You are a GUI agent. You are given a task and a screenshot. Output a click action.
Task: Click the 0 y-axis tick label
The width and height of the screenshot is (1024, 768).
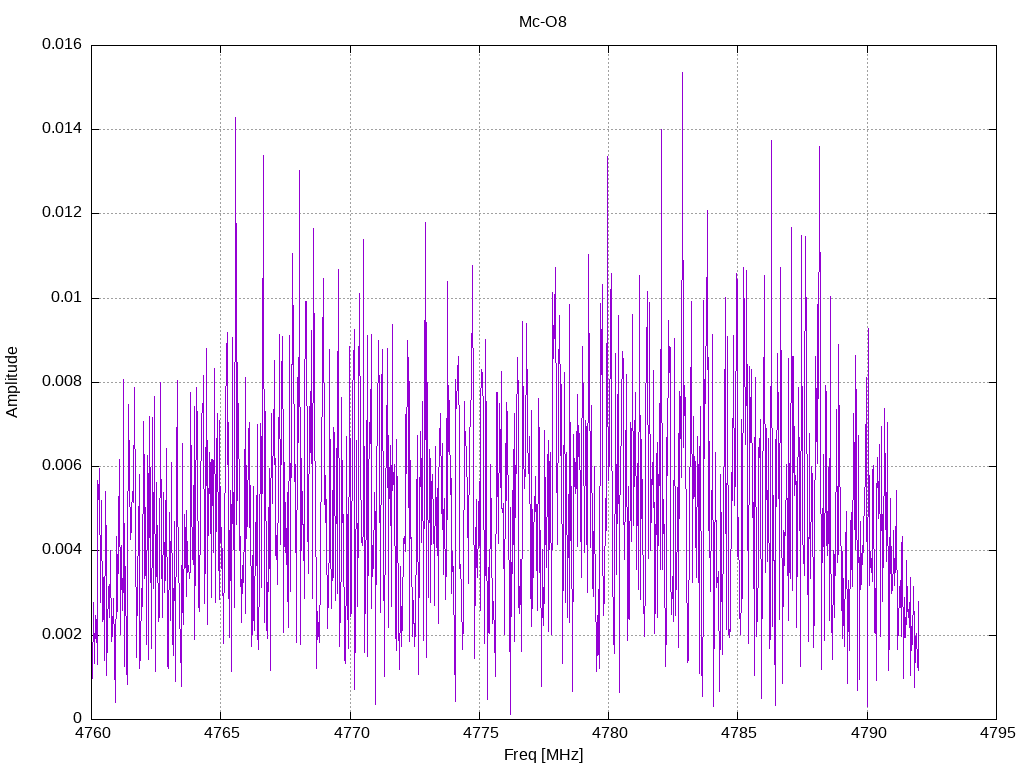point(78,718)
